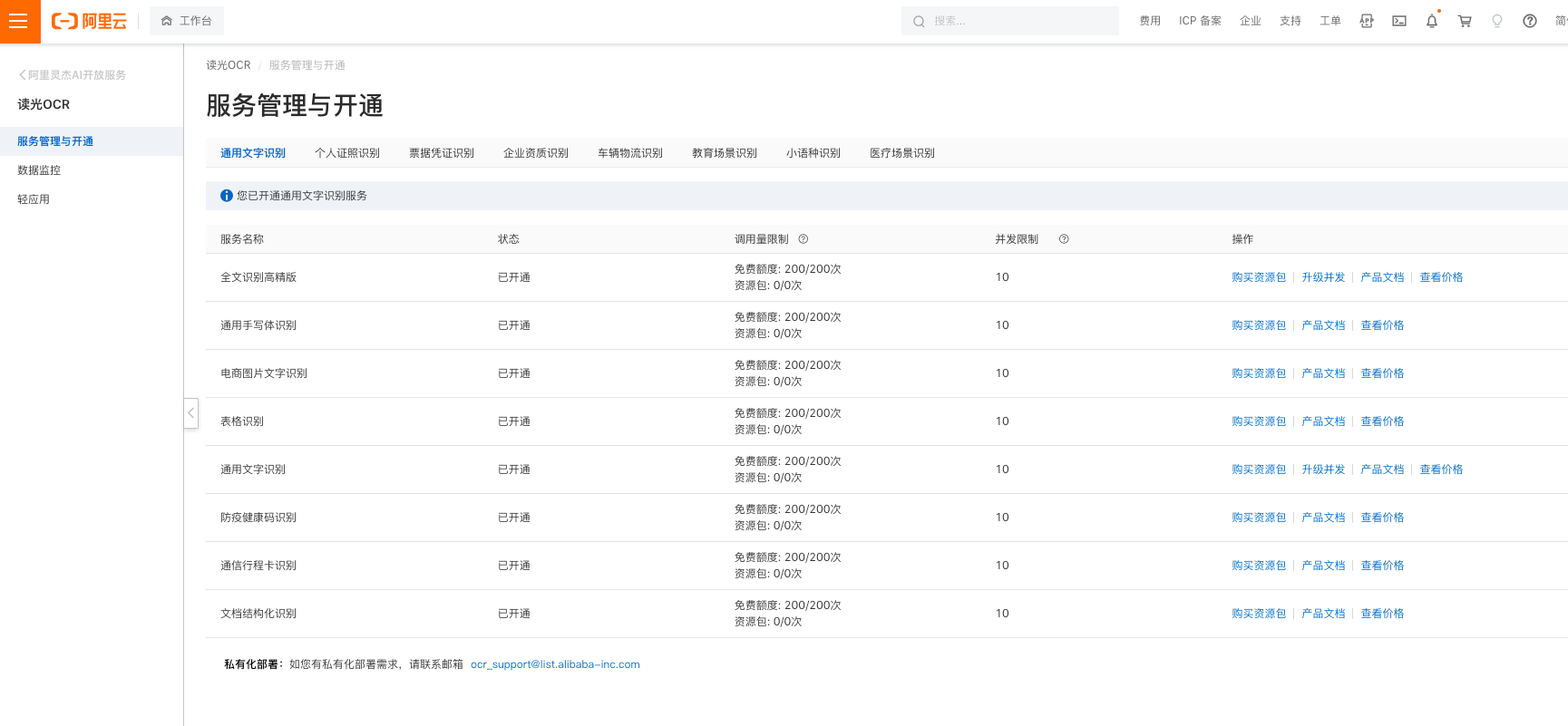The image size is (1568, 726).
Task: Launch Cloud Shell terminal icon
Action: pyautogui.click(x=1399, y=21)
